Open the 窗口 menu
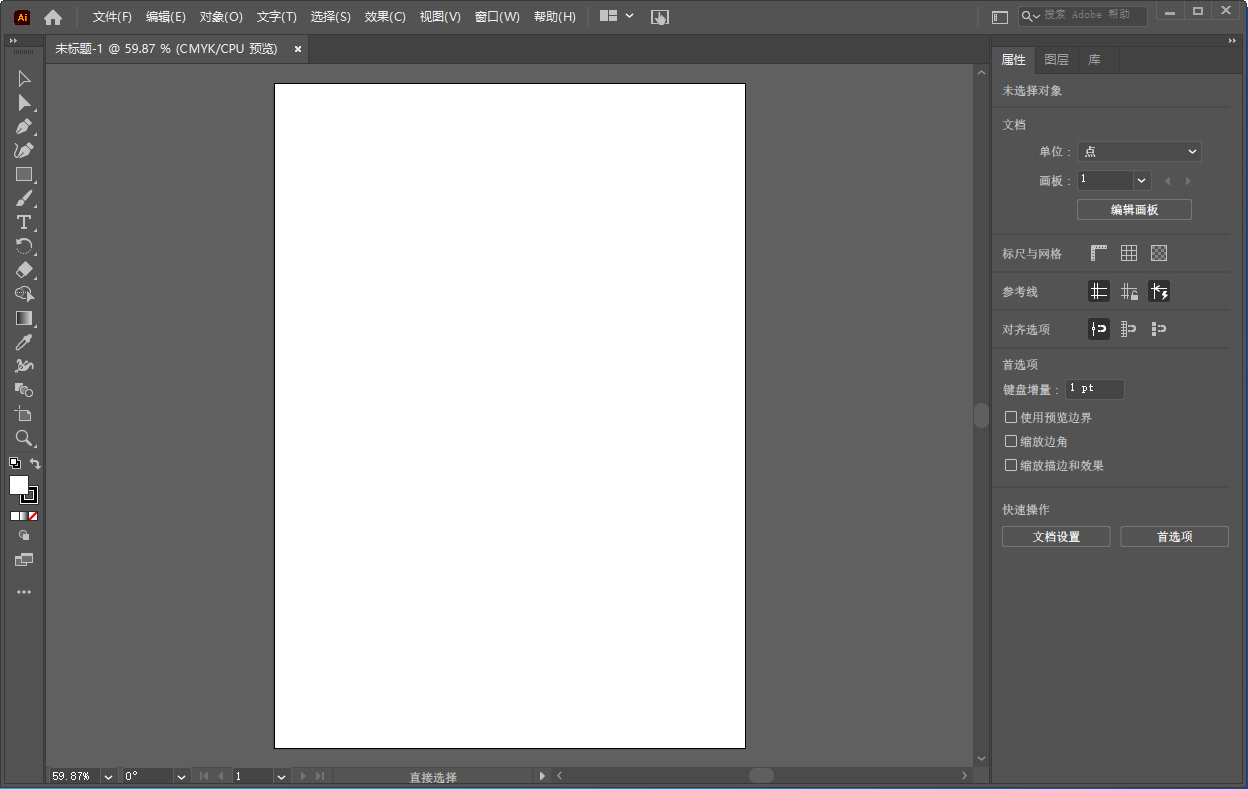 coord(497,16)
